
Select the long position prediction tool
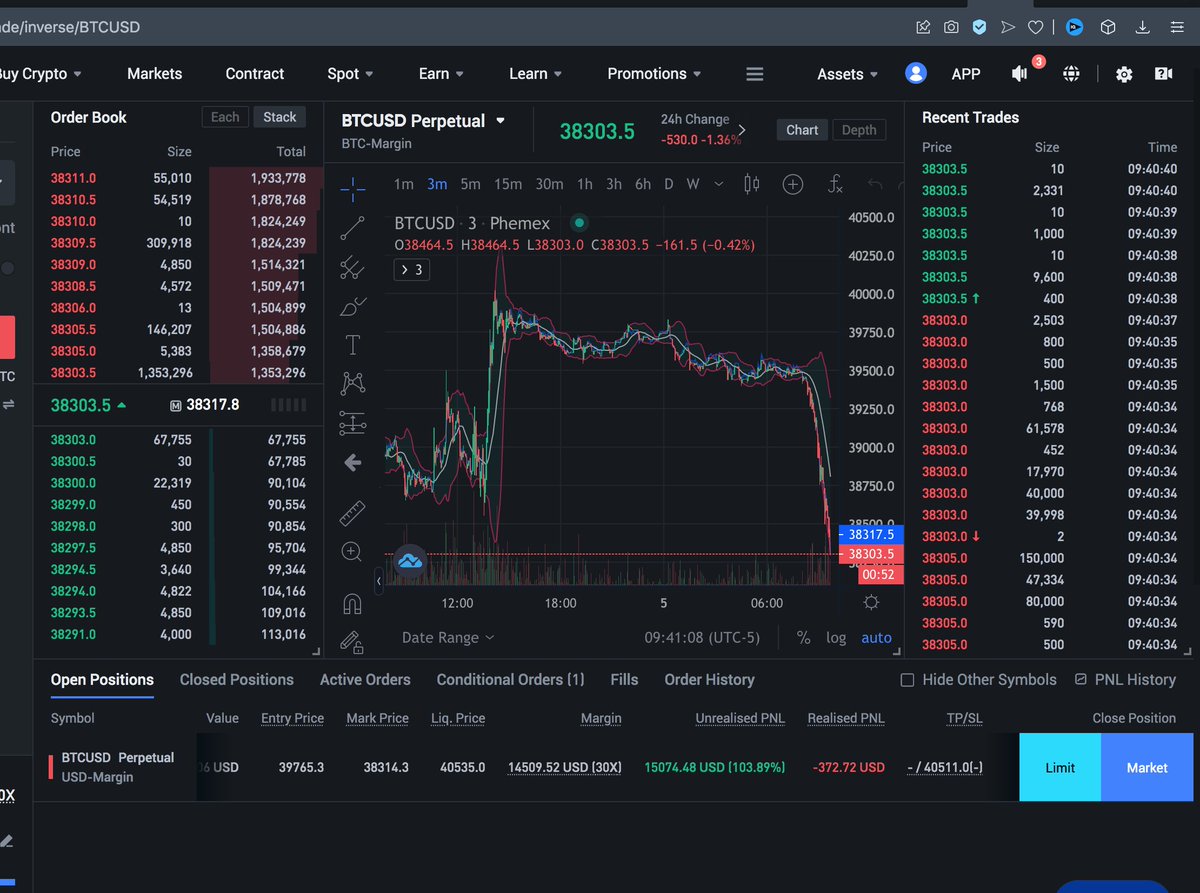click(x=352, y=423)
